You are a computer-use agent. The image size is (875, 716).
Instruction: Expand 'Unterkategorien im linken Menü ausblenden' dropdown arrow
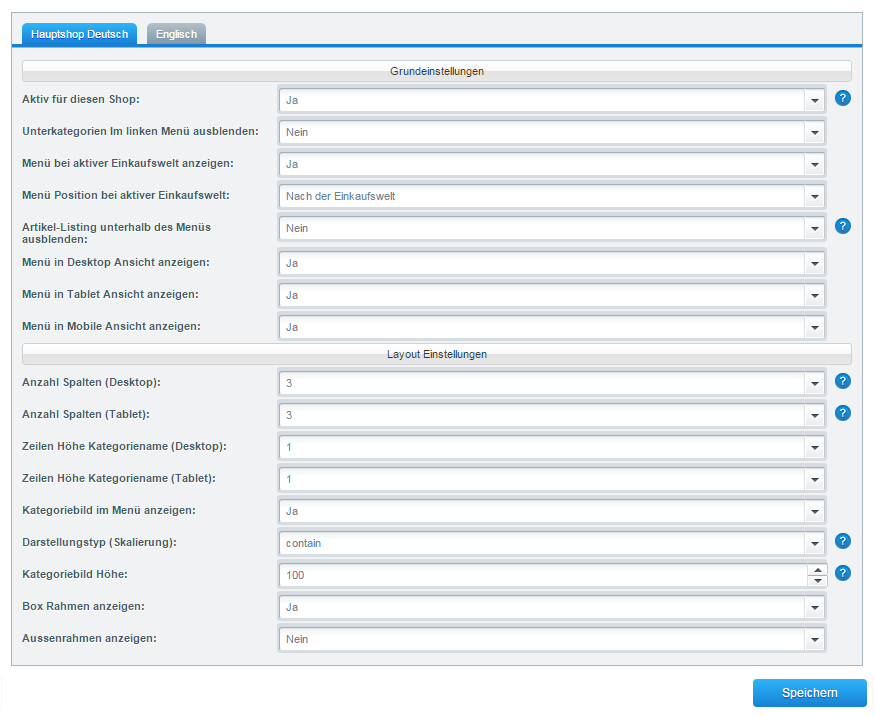pyautogui.click(x=815, y=132)
